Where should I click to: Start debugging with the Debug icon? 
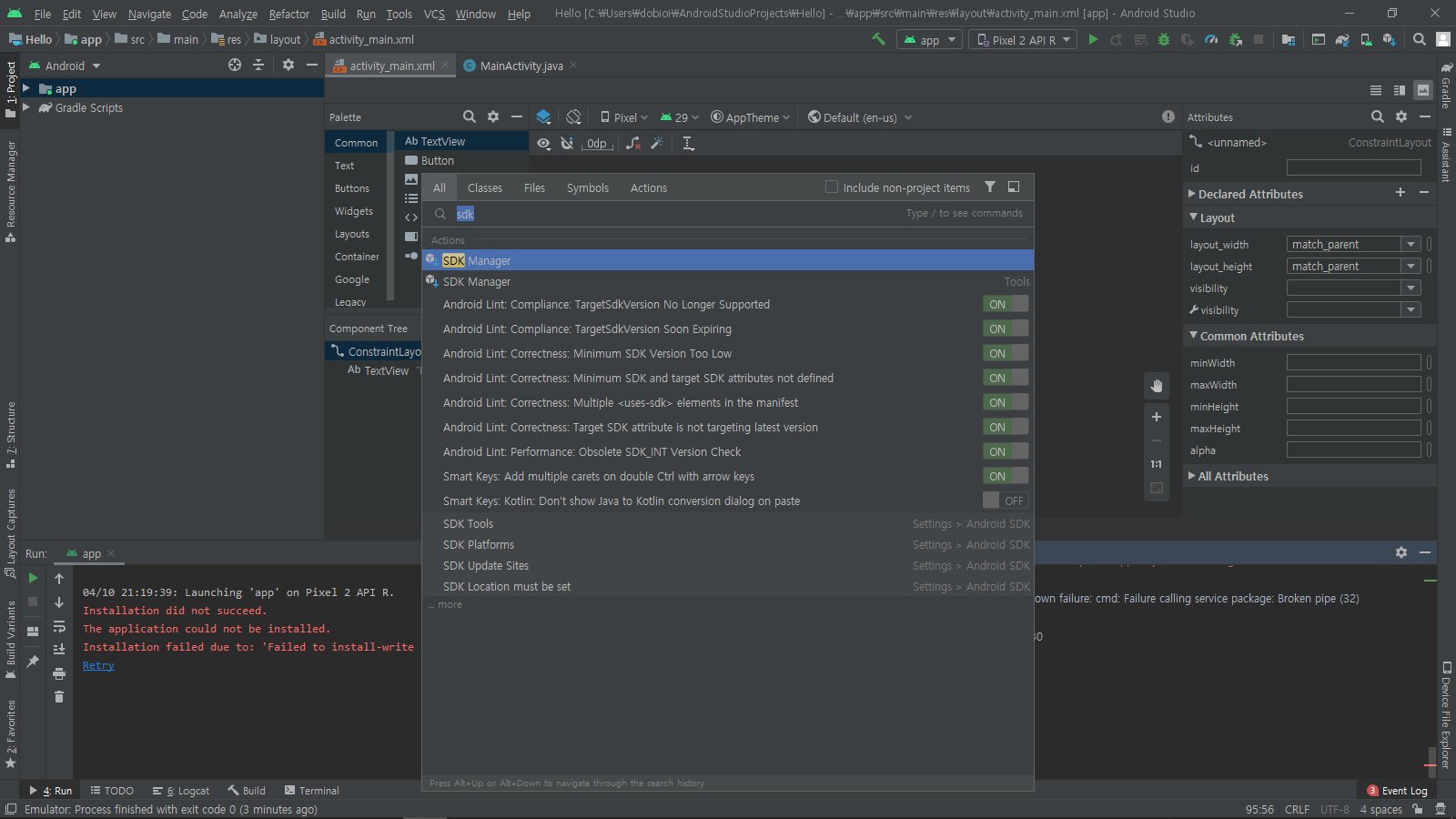1163,39
